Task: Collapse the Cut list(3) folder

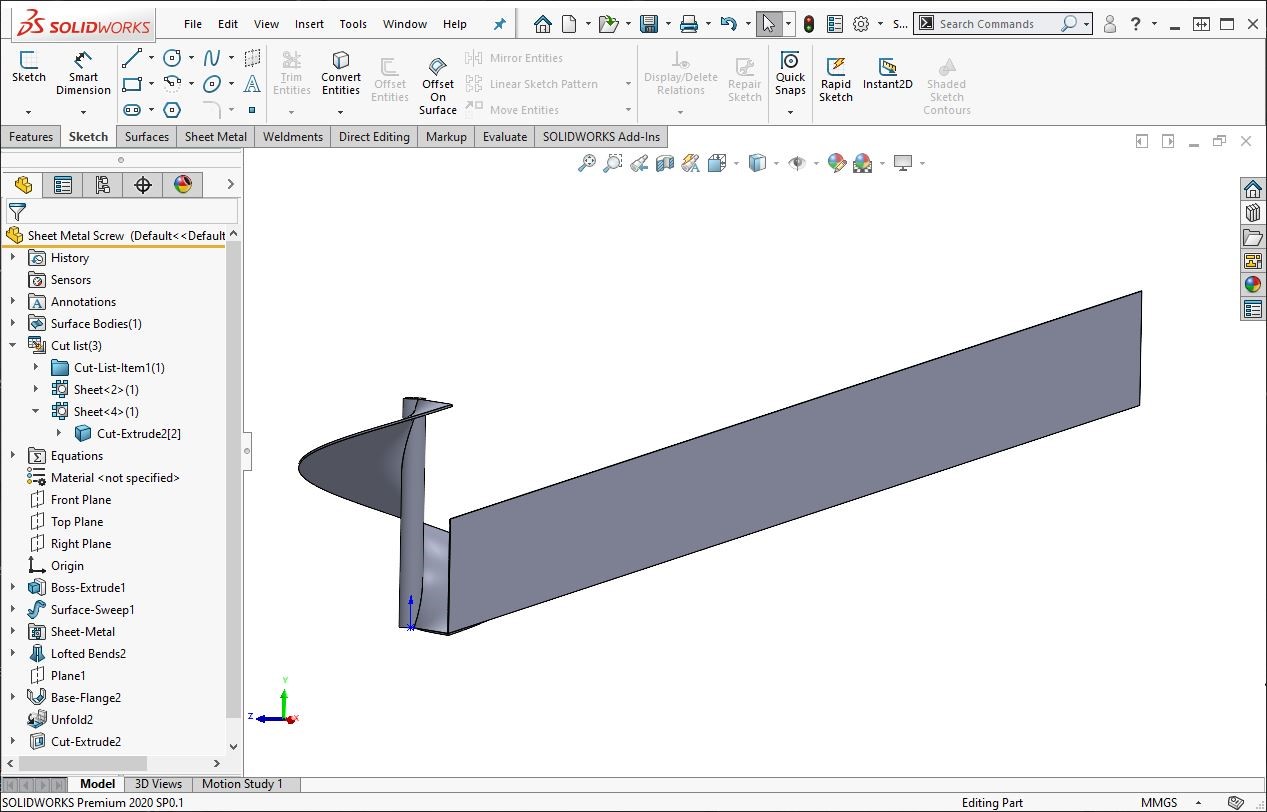Action: [x=13, y=346]
